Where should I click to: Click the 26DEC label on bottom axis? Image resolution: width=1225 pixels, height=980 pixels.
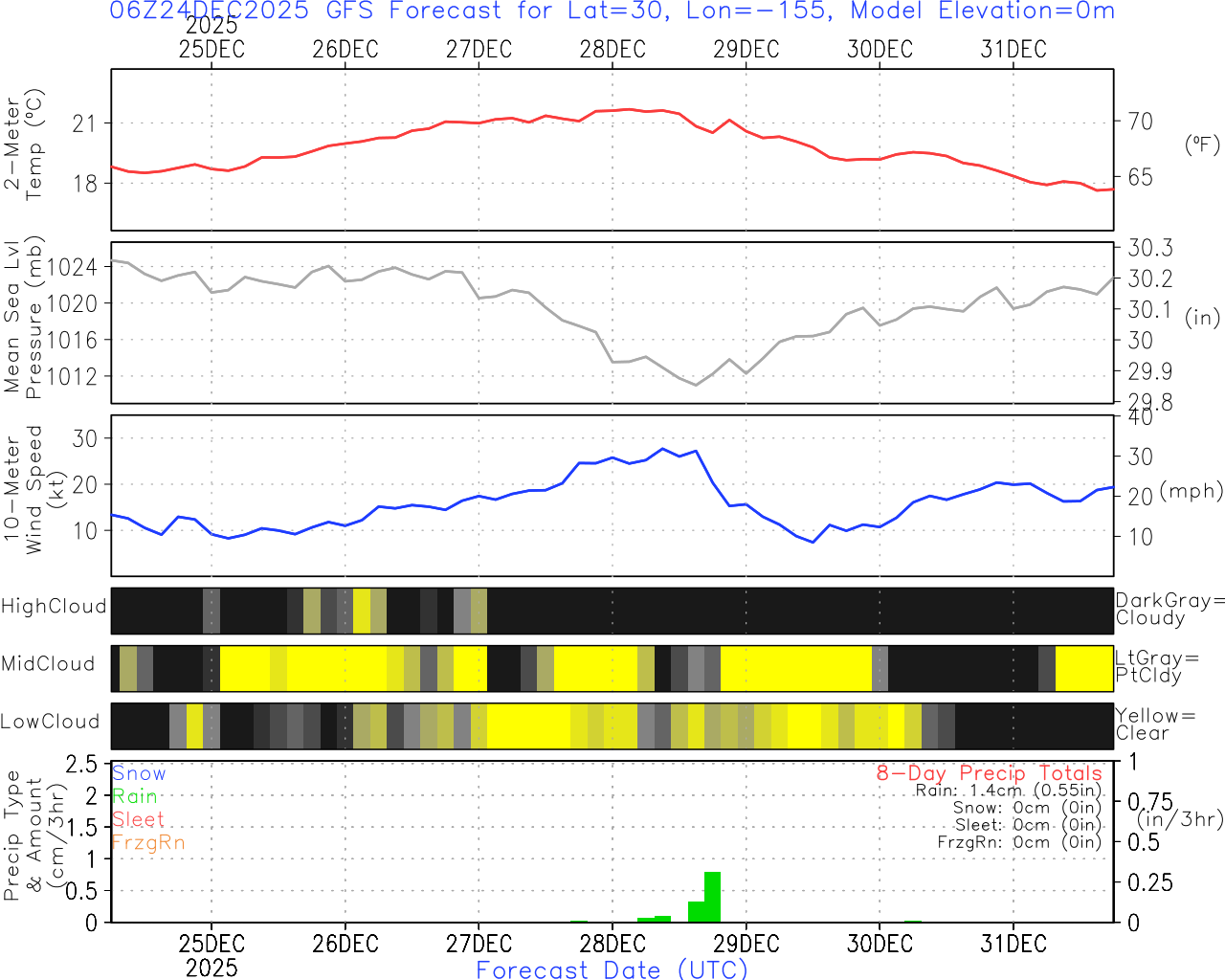click(x=345, y=944)
